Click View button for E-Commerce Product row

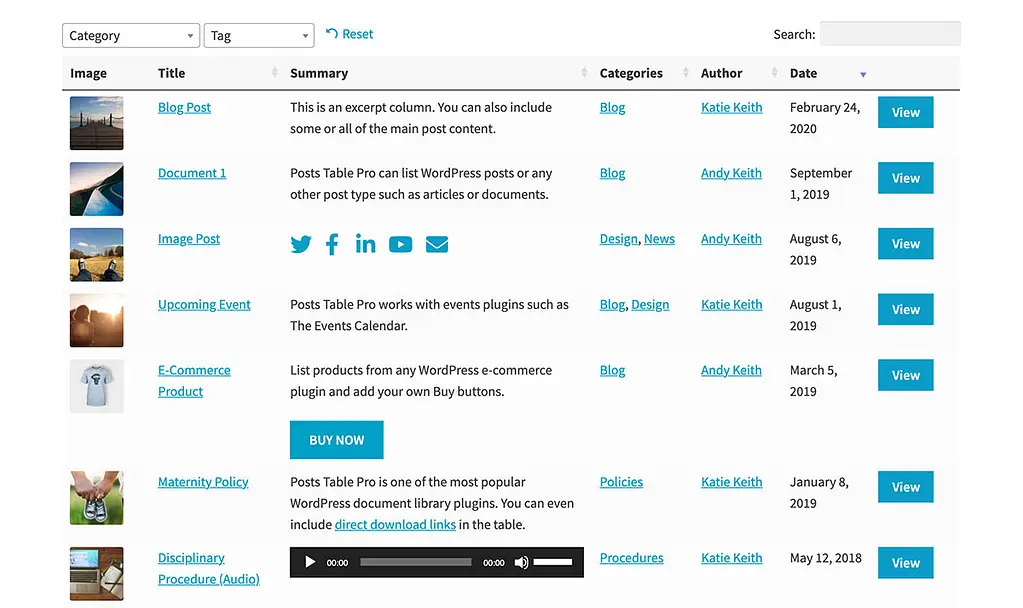point(906,375)
